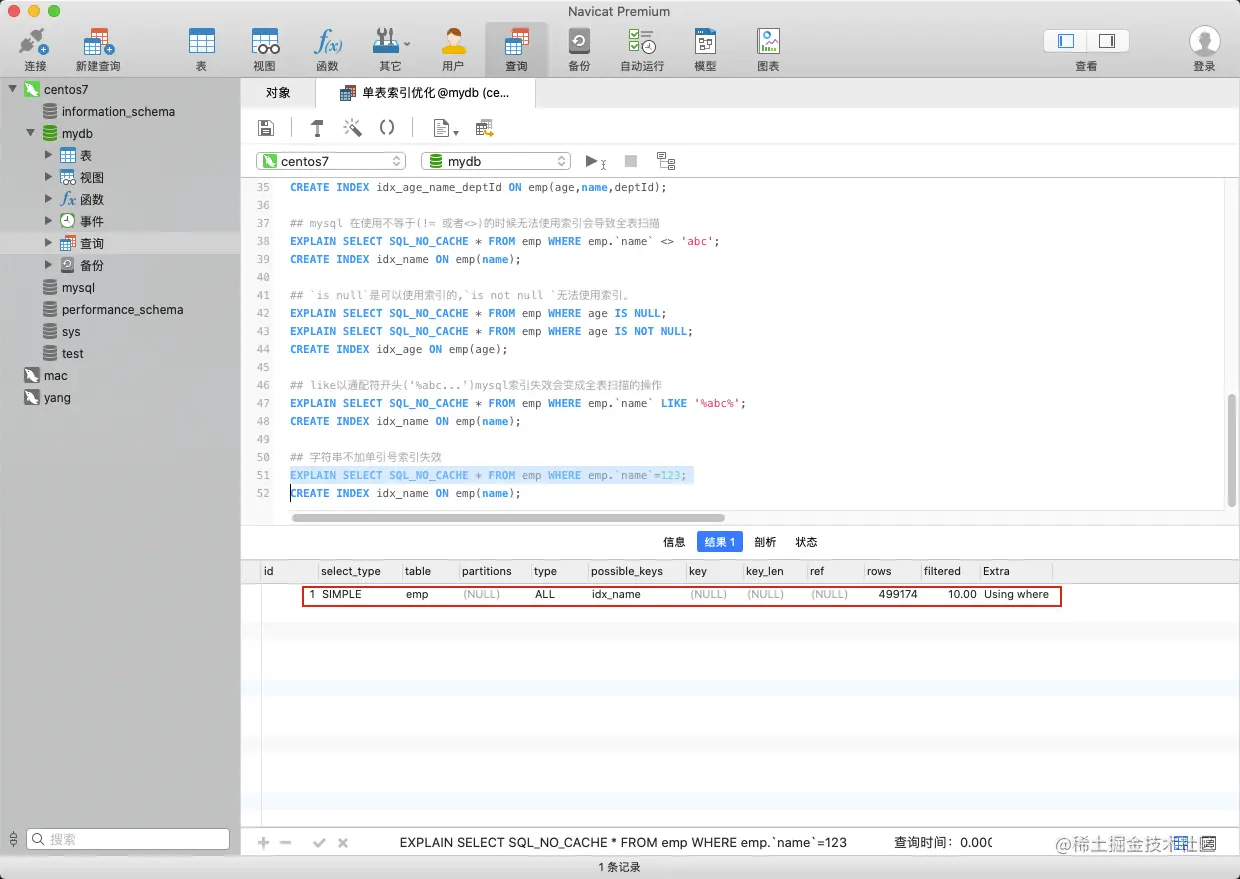The height and width of the screenshot is (879, 1240).
Task: Beautify SQL with the magic wand
Action: (352, 128)
